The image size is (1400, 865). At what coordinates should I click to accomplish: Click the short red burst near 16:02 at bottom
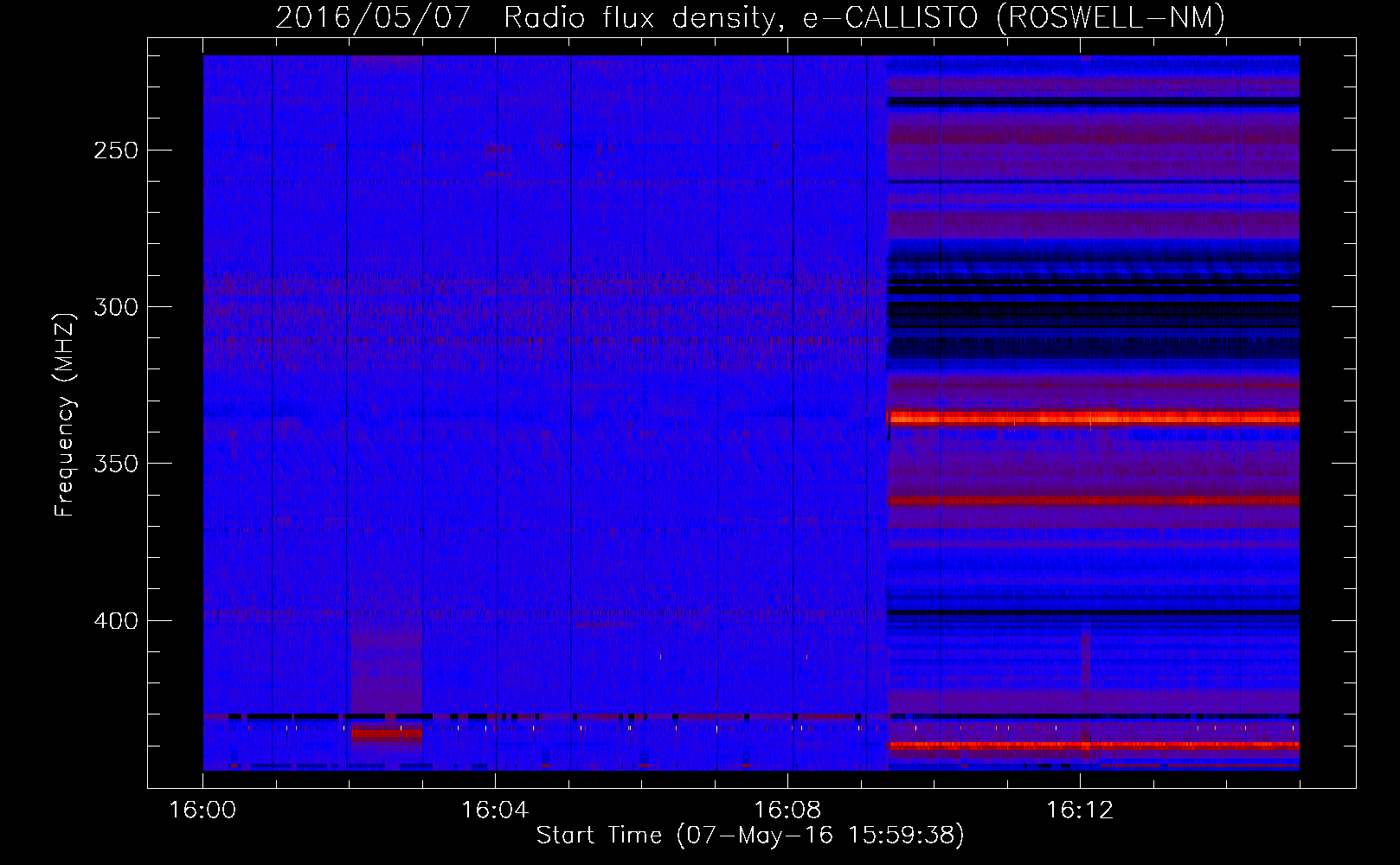click(386, 734)
